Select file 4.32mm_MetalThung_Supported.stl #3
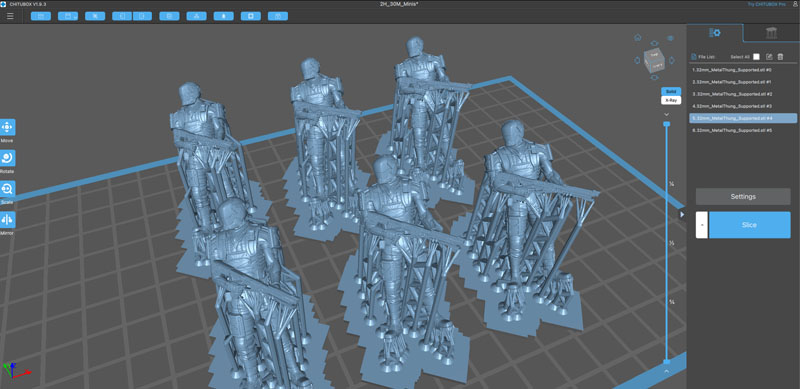 click(x=743, y=106)
